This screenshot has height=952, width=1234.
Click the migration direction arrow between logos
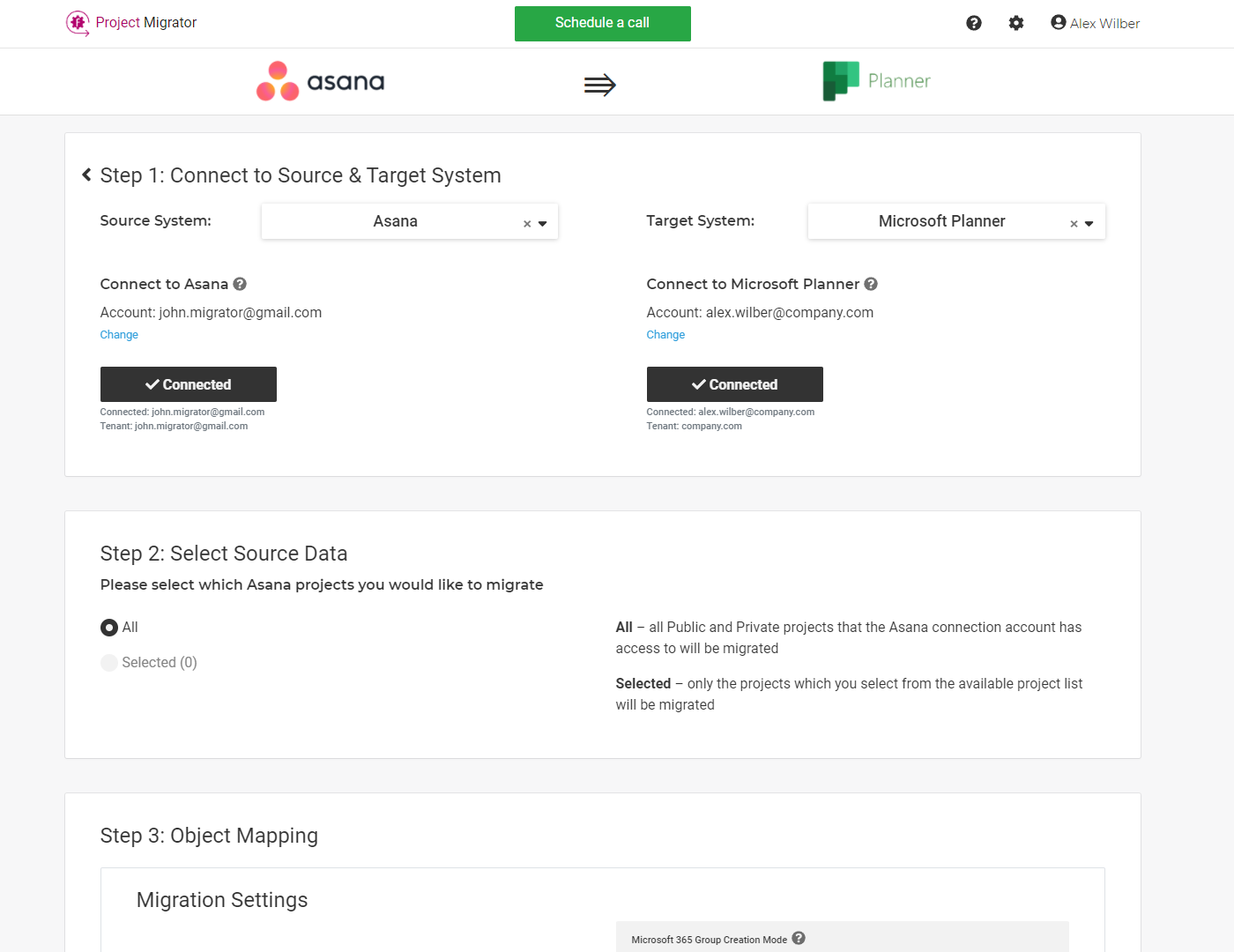coord(600,85)
